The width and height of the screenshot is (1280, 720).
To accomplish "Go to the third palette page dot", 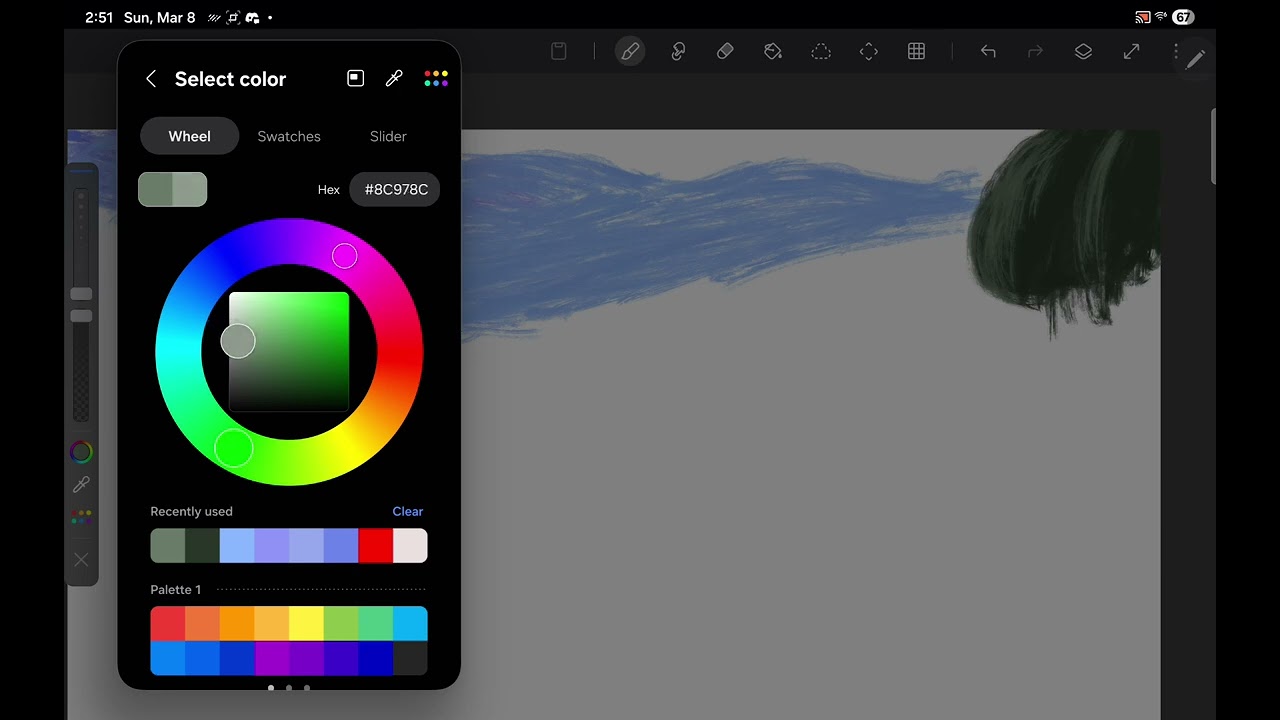I will (x=307, y=687).
